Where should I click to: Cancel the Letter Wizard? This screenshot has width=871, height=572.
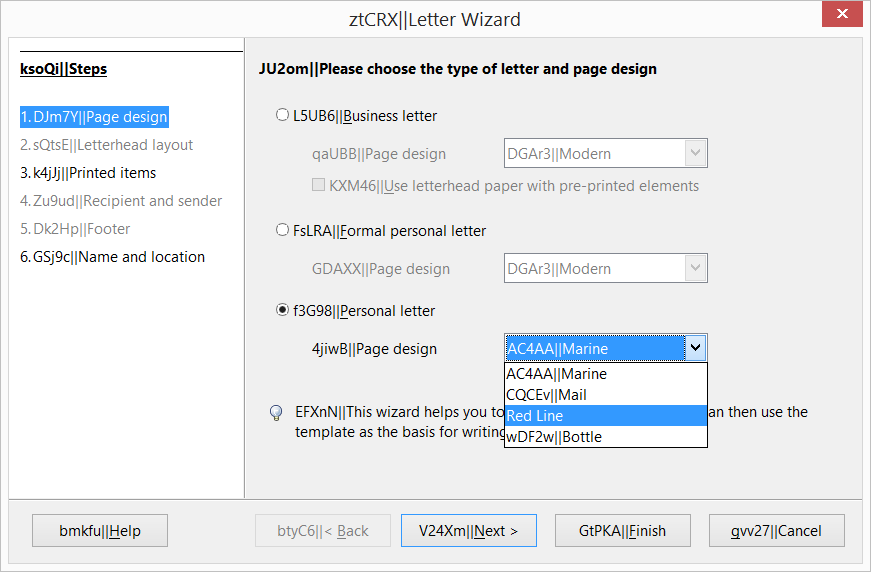(777, 531)
